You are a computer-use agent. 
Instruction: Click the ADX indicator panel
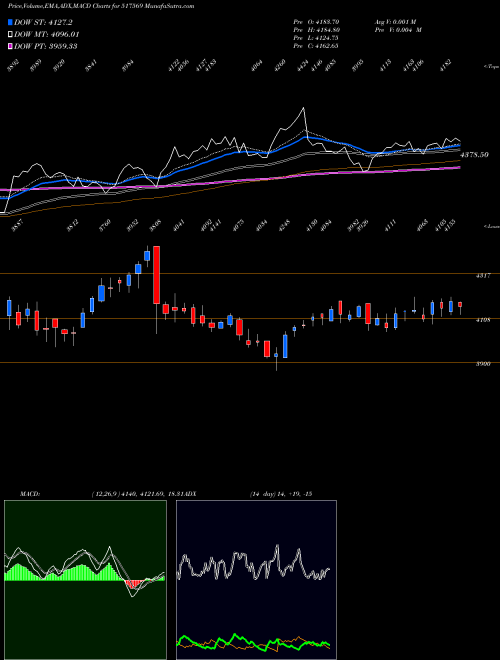pyautogui.click(x=256, y=580)
